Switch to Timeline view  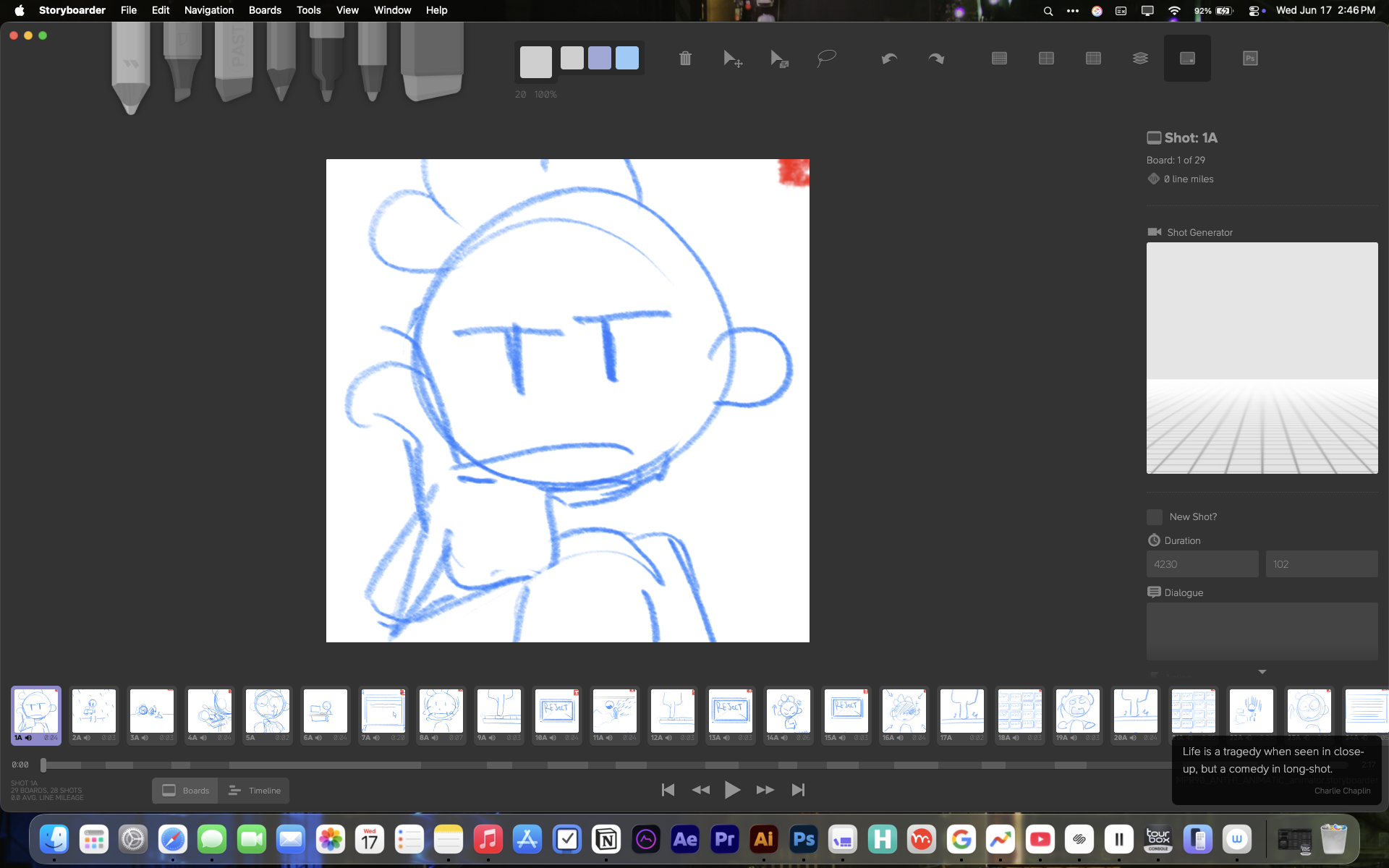pyautogui.click(x=254, y=791)
